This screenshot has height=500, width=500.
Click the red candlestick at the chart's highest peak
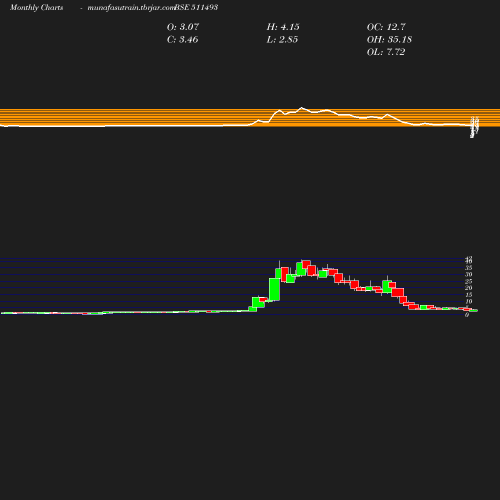tap(306, 264)
